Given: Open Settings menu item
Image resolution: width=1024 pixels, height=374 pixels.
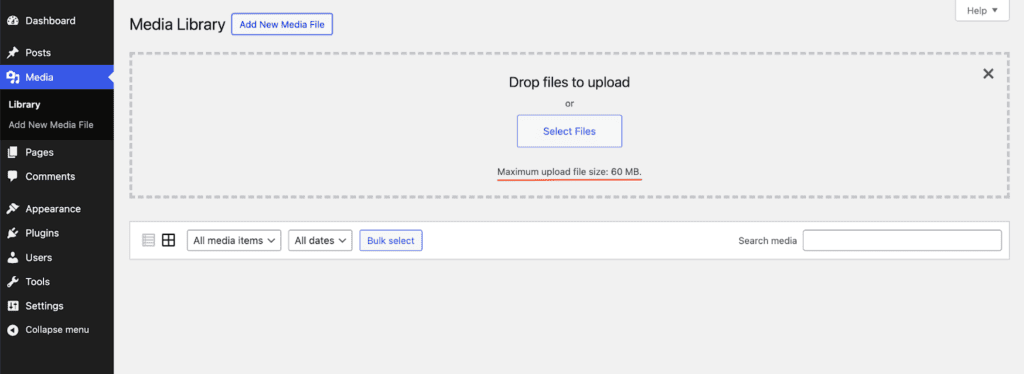Looking at the screenshot, I should (x=57, y=305).
